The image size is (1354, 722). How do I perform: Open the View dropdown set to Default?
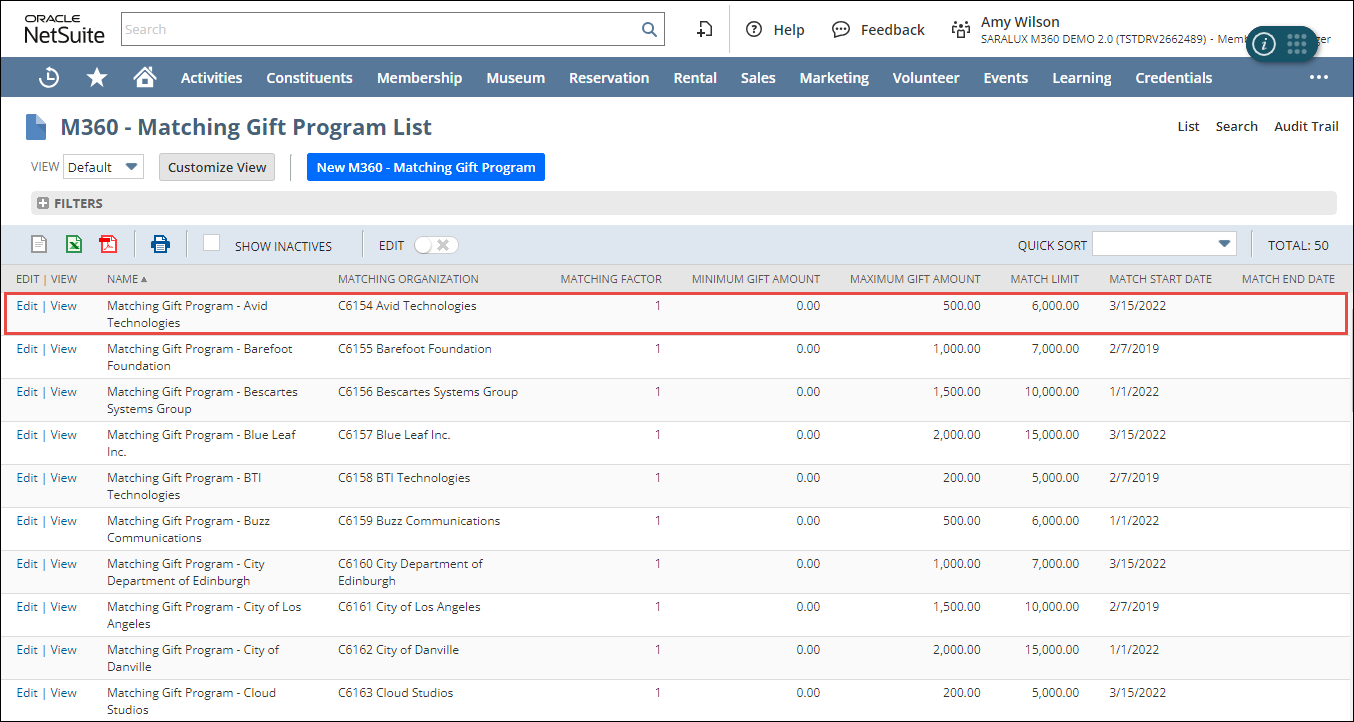coord(104,167)
